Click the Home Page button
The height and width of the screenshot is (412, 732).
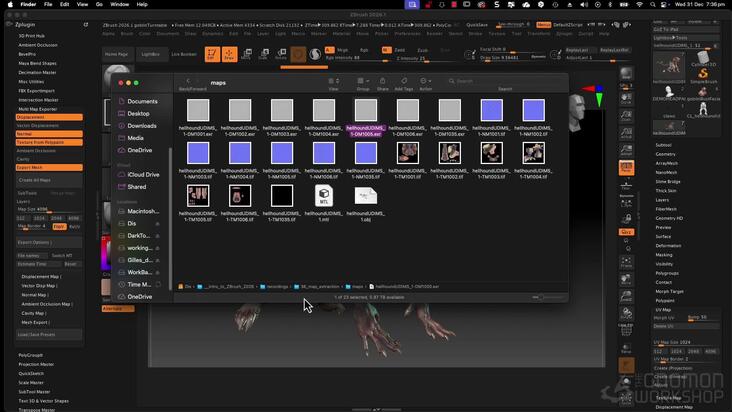click(116, 54)
